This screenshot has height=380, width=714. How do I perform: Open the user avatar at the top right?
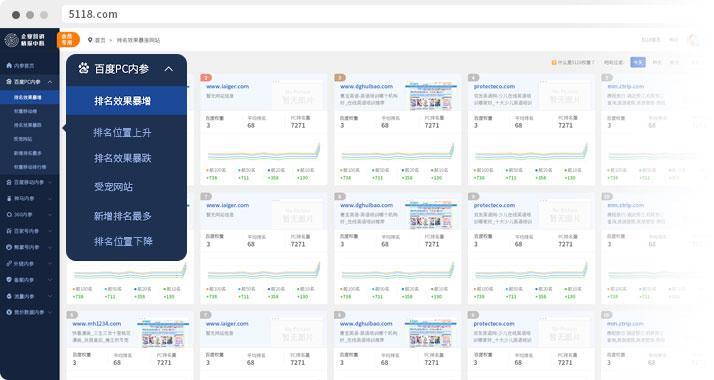pyautogui.click(x=694, y=40)
